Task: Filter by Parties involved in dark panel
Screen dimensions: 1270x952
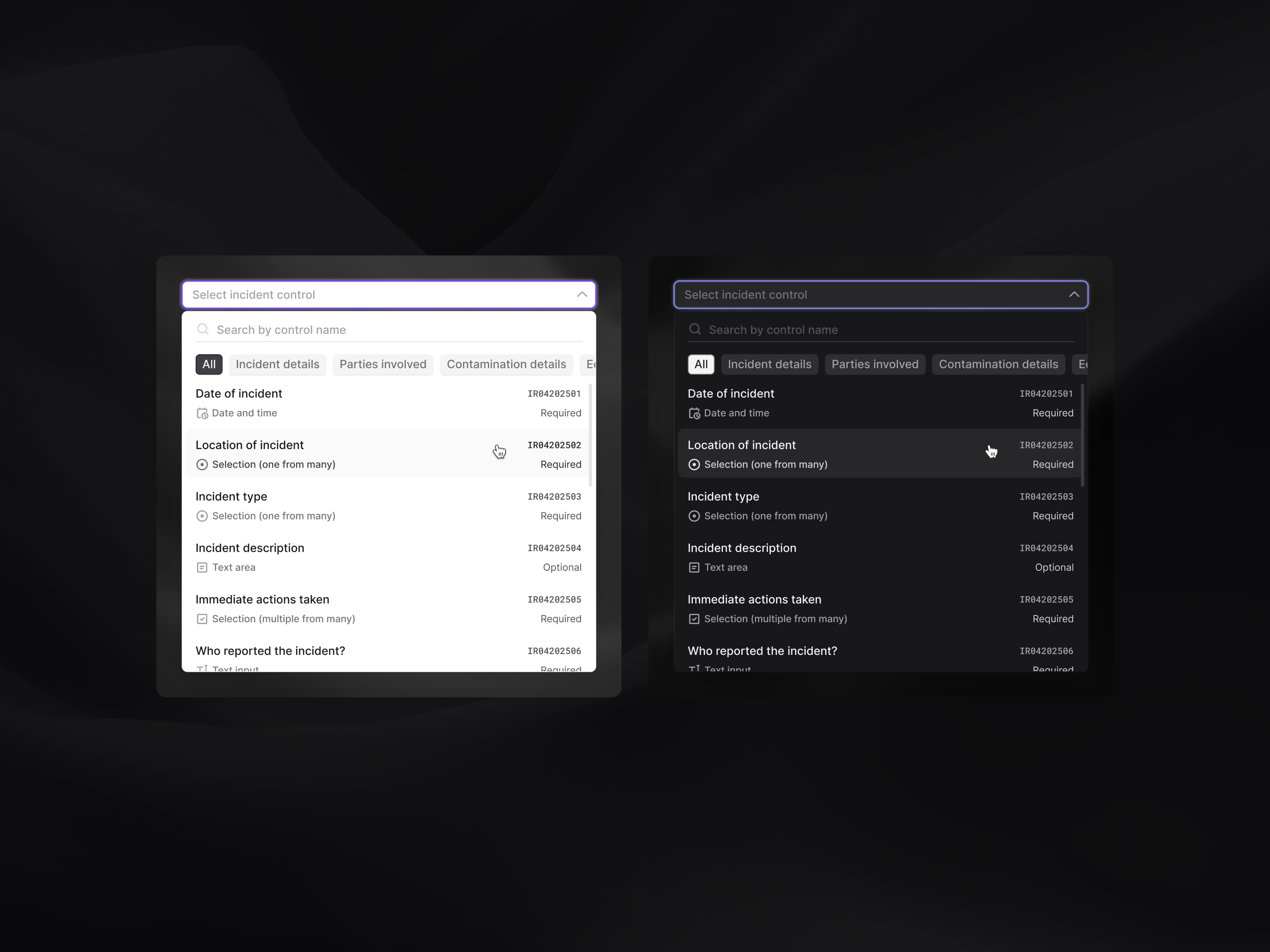Action: click(x=875, y=364)
